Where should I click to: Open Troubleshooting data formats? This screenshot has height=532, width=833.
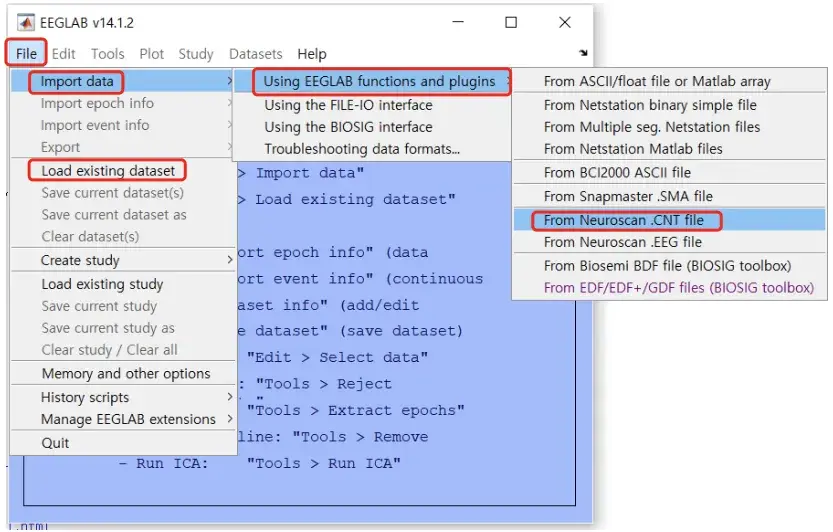click(x=362, y=149)
